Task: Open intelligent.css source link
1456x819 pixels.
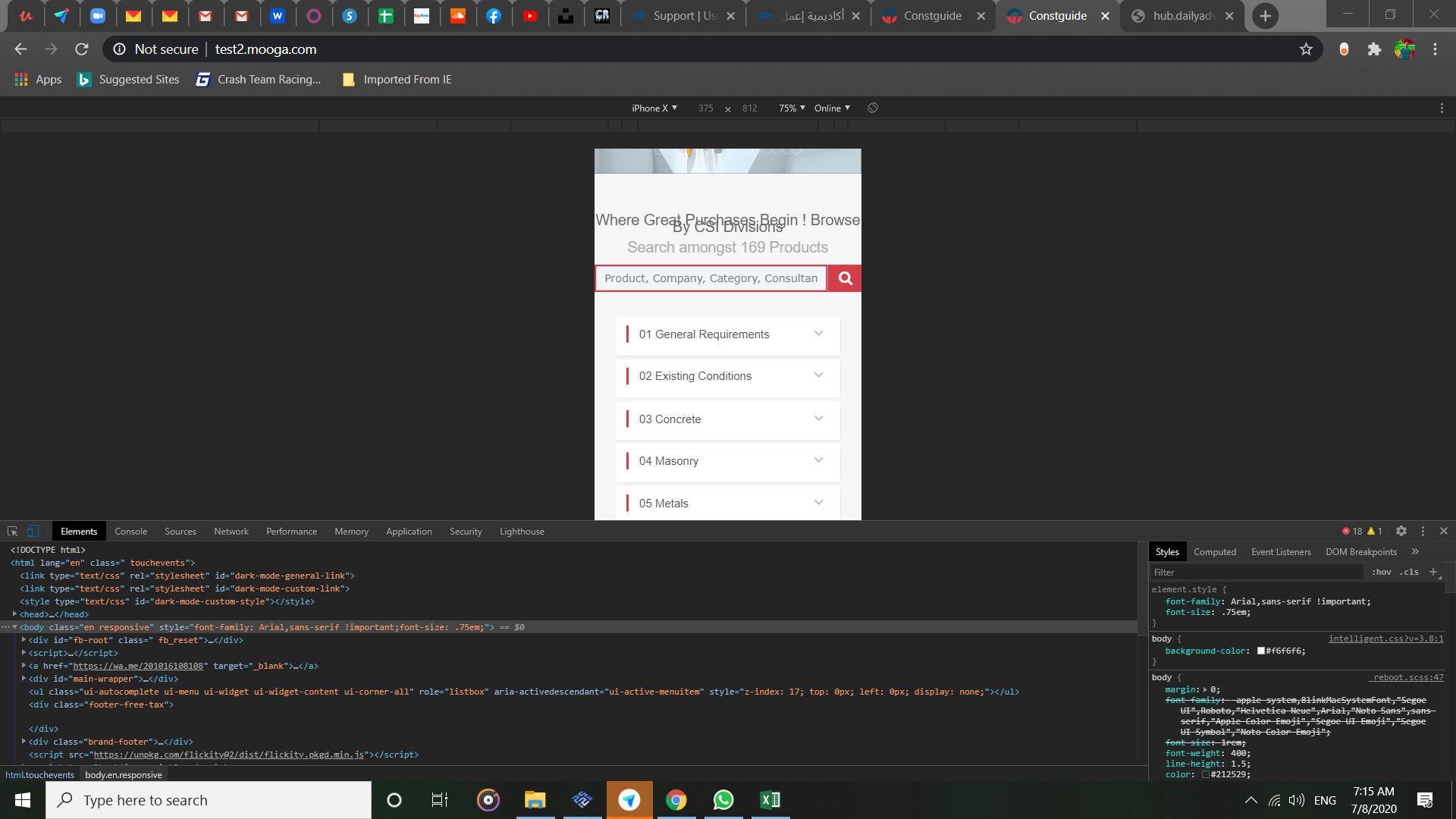Action: [1386, 639]
